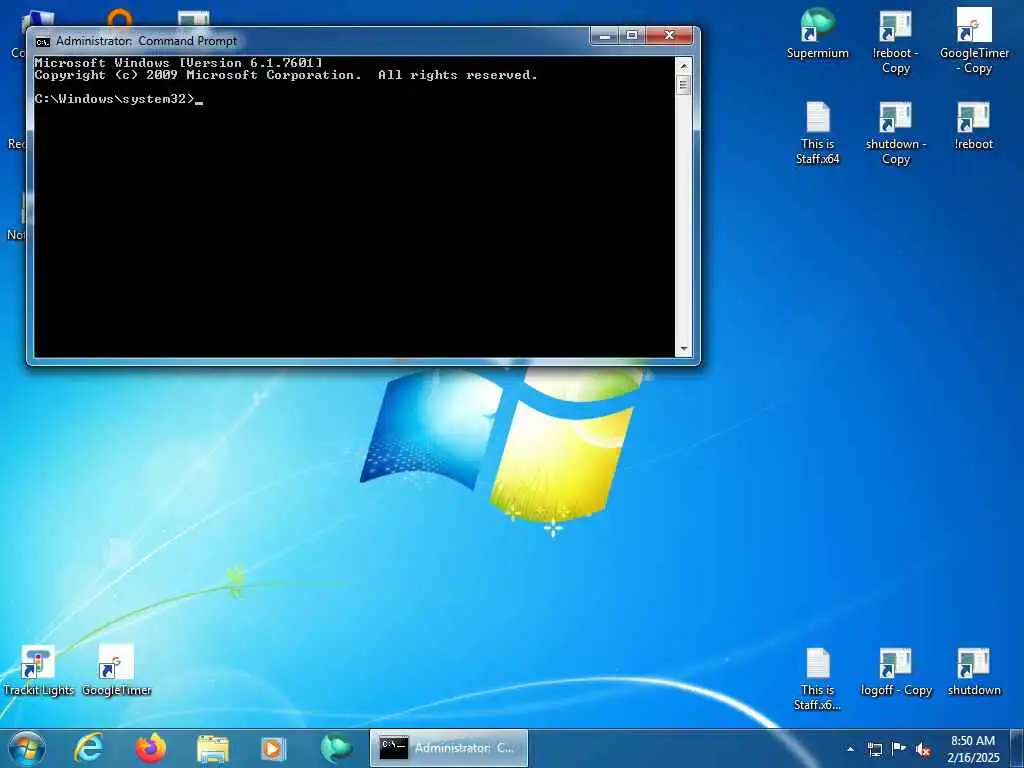
Task: Launch Firefox from the taskbar
Action: point(151,748)
